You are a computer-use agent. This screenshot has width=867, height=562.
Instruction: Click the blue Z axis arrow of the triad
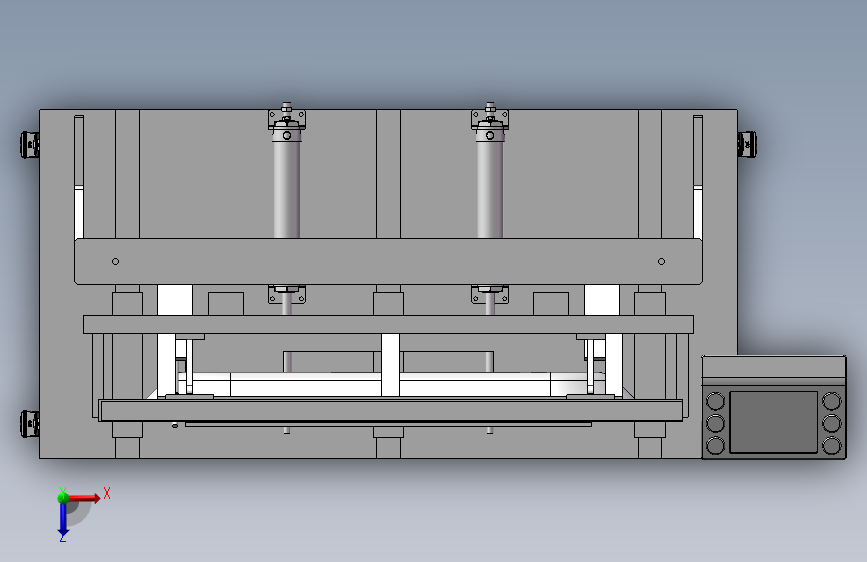(x=63, y=519)
